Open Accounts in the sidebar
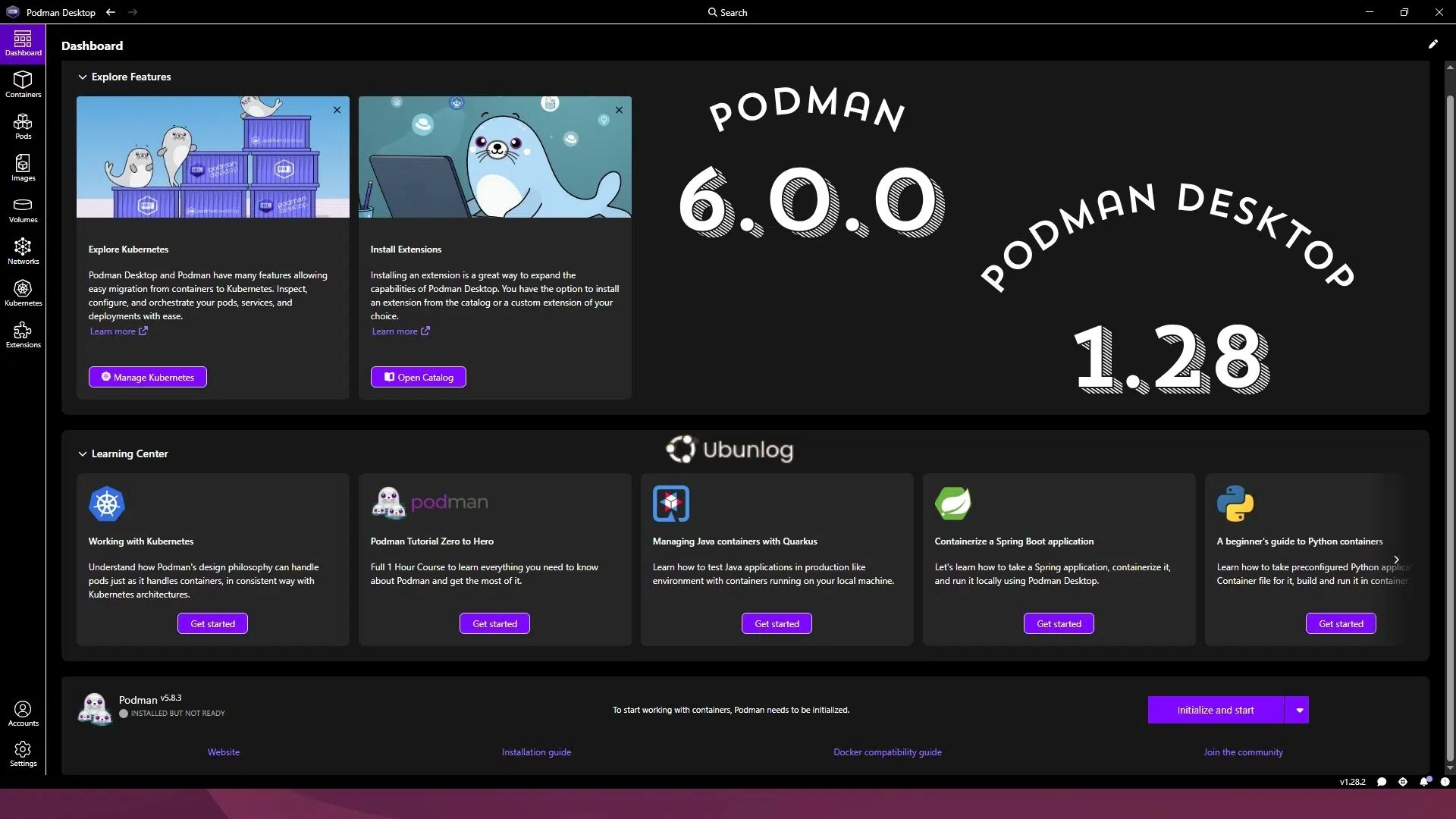The width and height of the screenshot is (1456, 819). pyautogui.click(x=23, y=714)
